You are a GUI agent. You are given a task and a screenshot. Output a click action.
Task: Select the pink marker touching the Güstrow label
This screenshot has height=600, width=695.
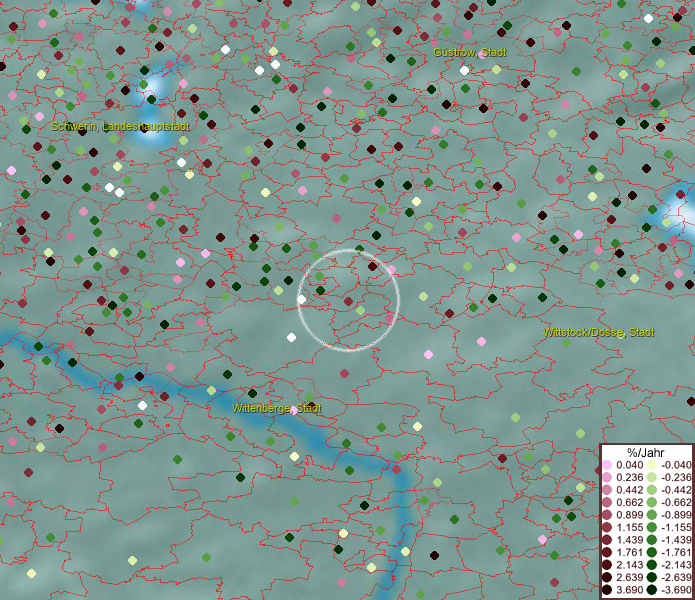coord(482,55)
